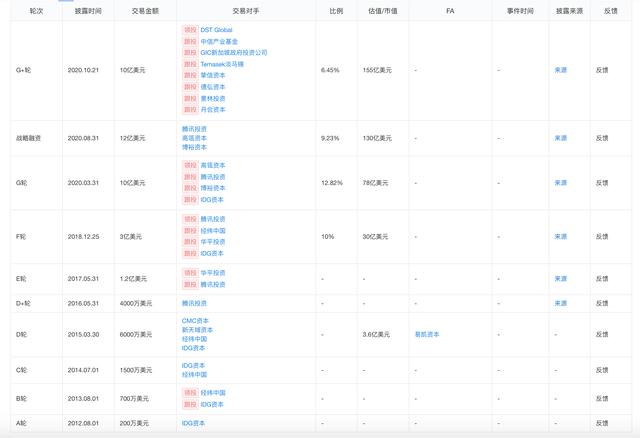Click 反馈 in G+轮 row
640x438 pixels.
pos(602,70)
